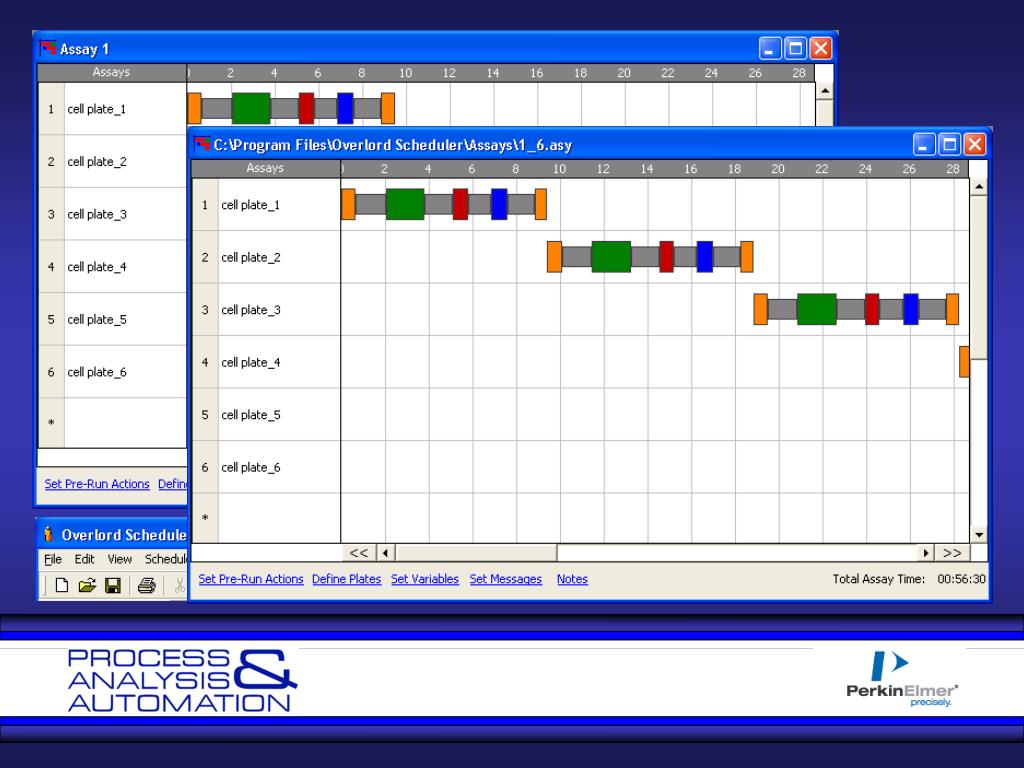Open the Define Plates link
Image resolution: width=1024 pixels, height=768 pixels.
(x=346, y=579)
